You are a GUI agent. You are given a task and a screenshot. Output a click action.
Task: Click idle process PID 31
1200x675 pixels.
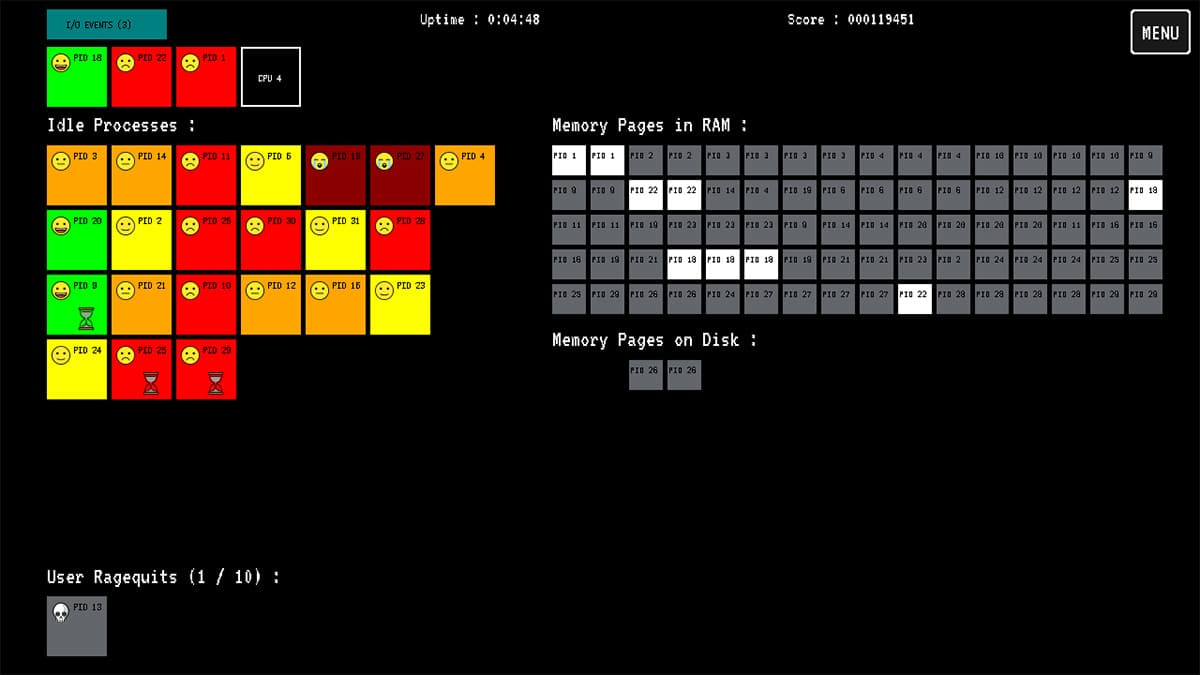click(x=335, y=240)
